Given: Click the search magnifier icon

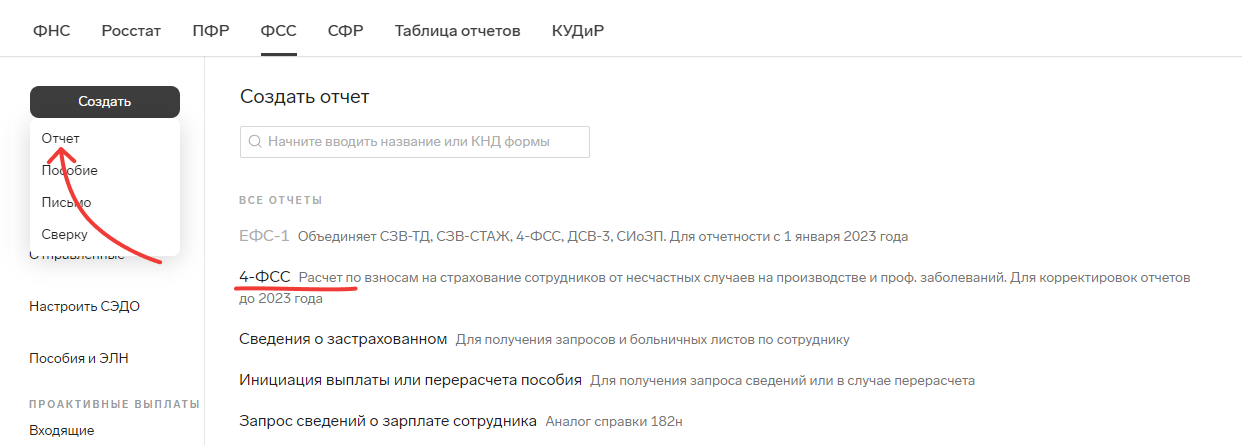Looking at the screenshot, I should tap(255, 142).
